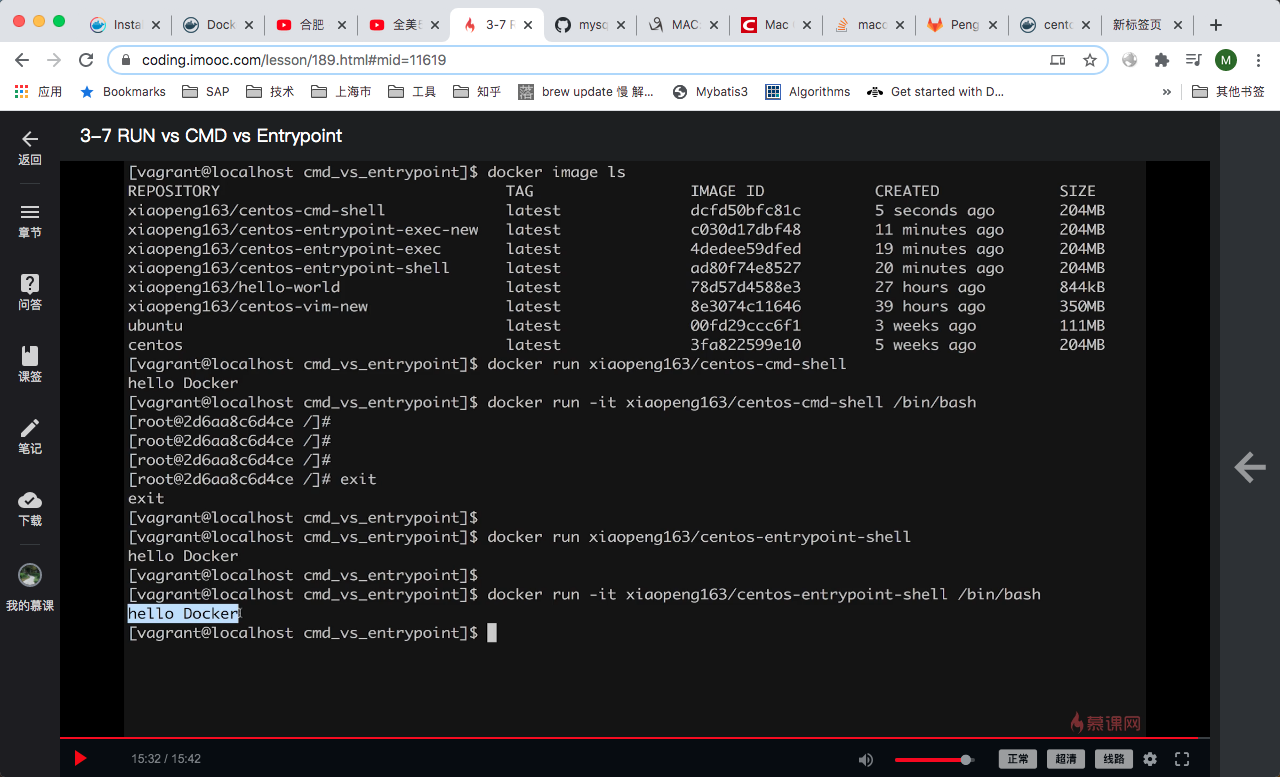Close the 新标签页 tab

pyautogui.click(x=1178, y=25)
